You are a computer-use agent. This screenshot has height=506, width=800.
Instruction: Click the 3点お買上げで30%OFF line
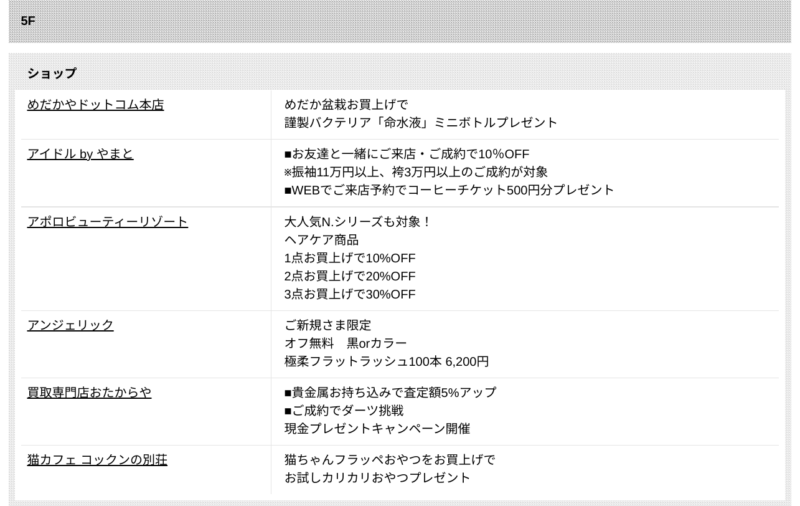(350, 292)
